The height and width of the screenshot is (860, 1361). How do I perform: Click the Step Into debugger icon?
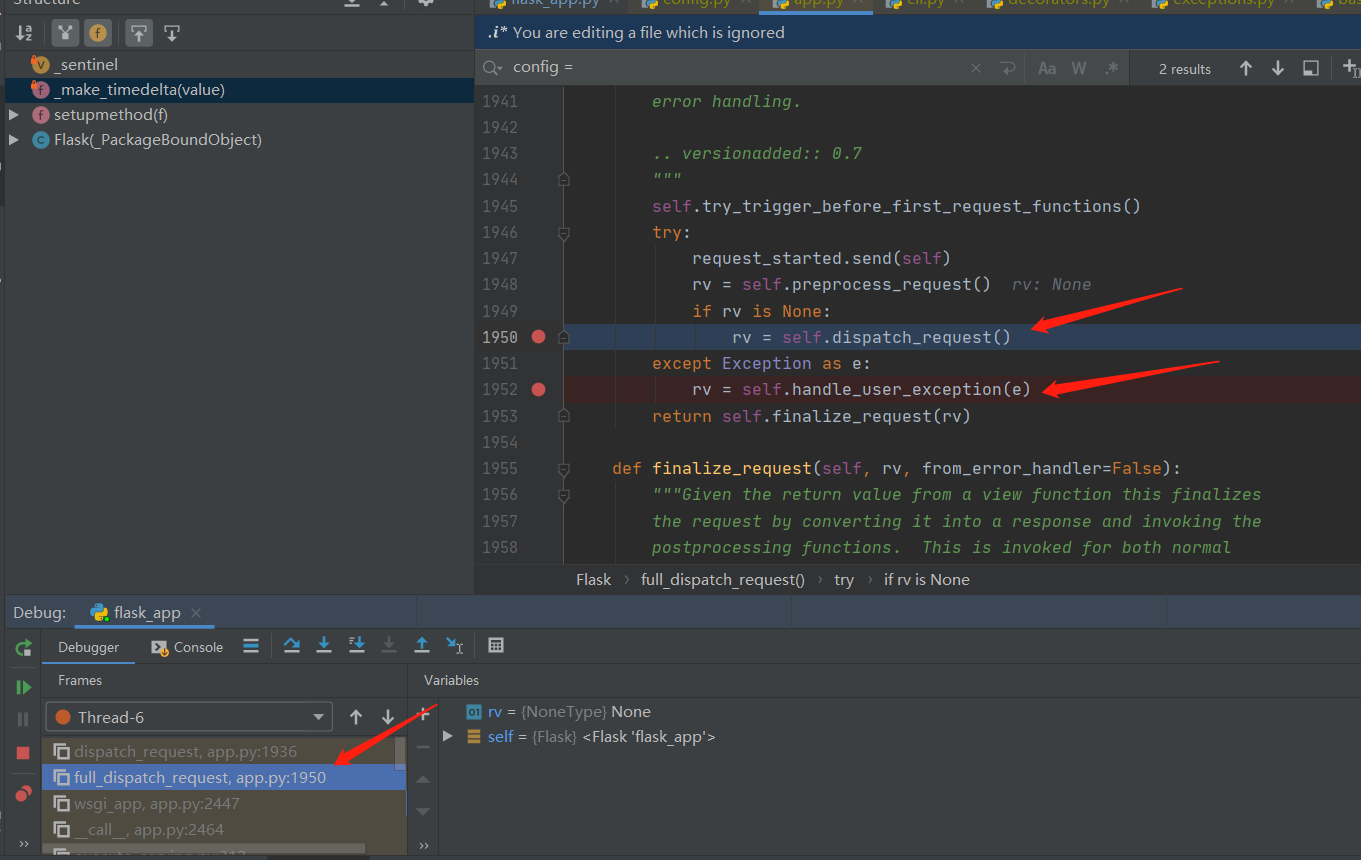pyautogui.click(x=324, y=646)
